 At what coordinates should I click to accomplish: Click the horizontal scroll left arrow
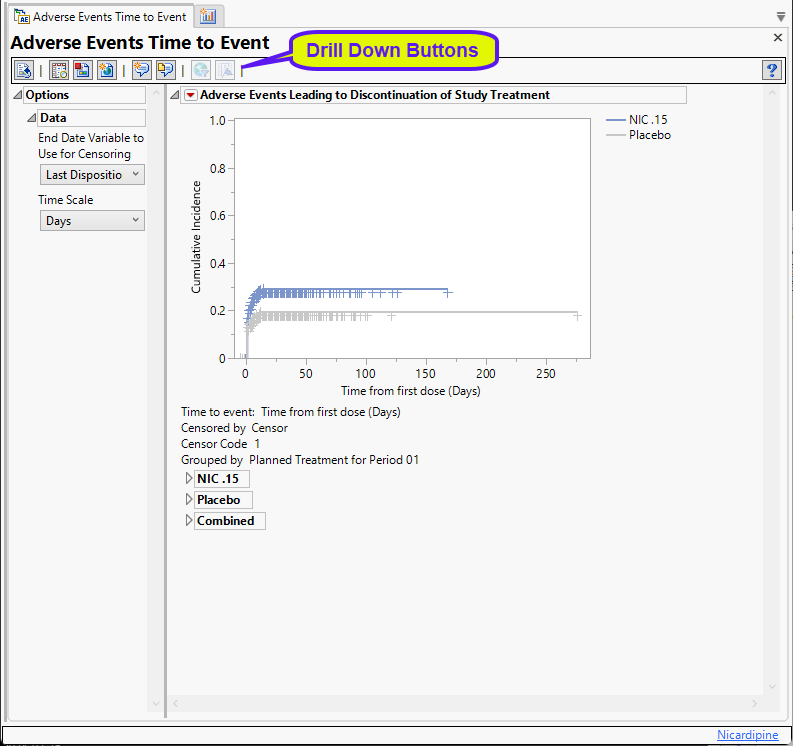176,704
